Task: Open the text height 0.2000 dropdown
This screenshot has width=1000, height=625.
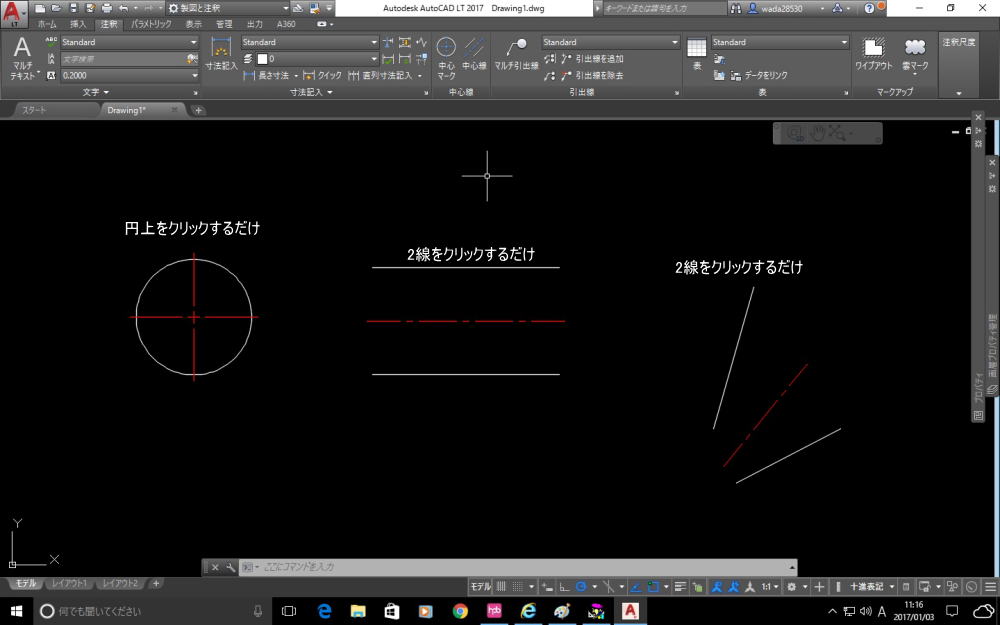Action: pos(129,75)
